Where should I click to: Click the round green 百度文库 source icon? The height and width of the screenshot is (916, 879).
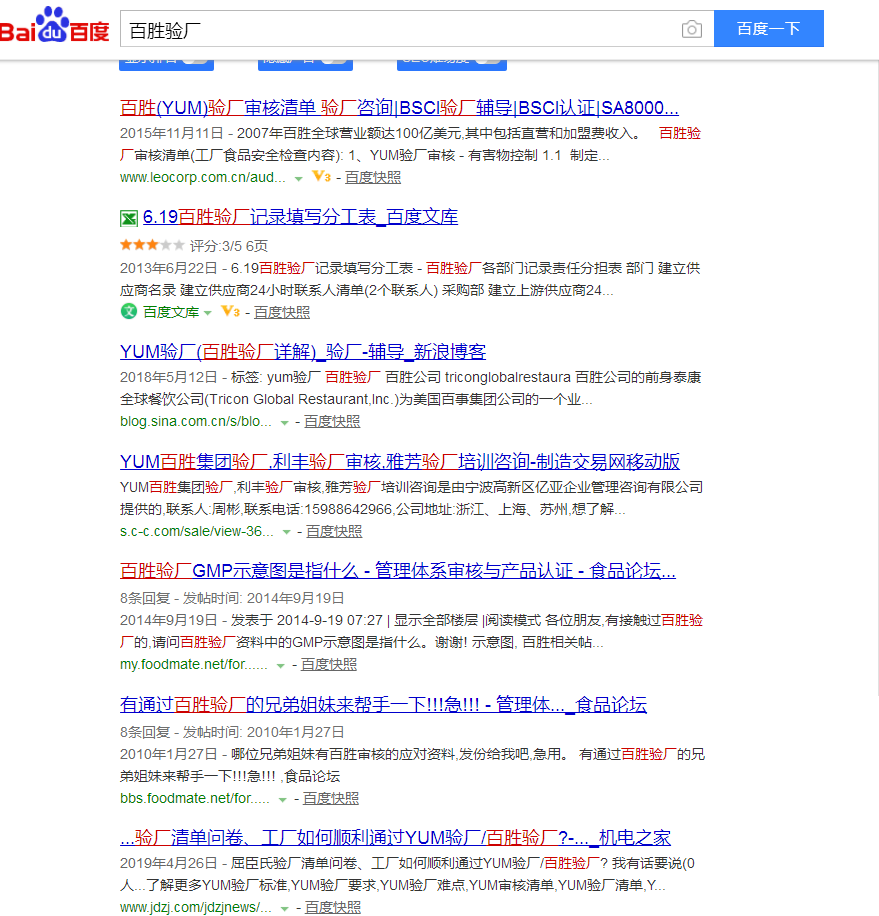[x=128, y=311]
